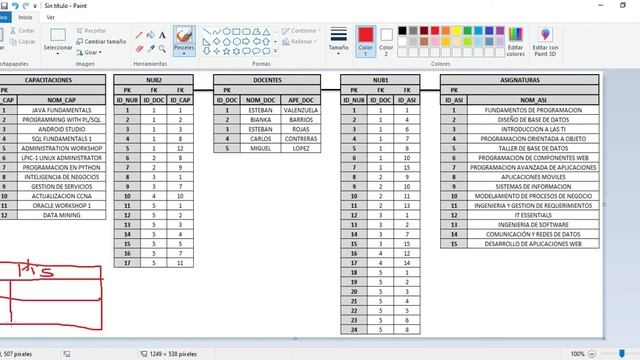Click the Cortar button
The height and width of the screenshot is (360, 640).
tap(22, 31)
